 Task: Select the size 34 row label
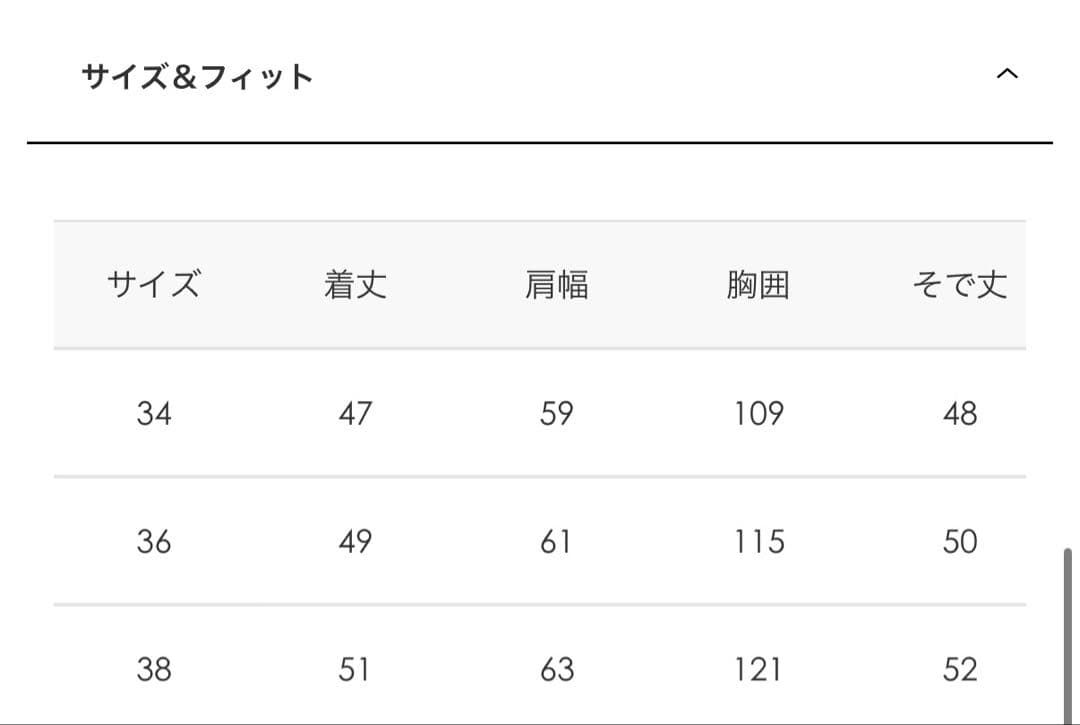[154, 413]
